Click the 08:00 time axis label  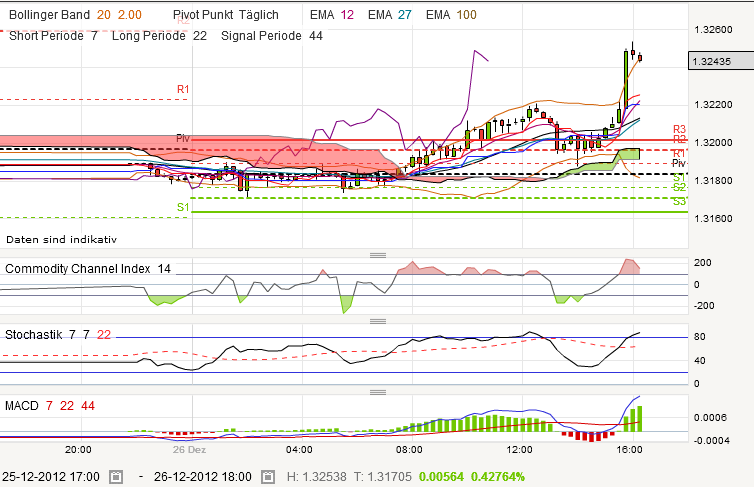(409, 450)
